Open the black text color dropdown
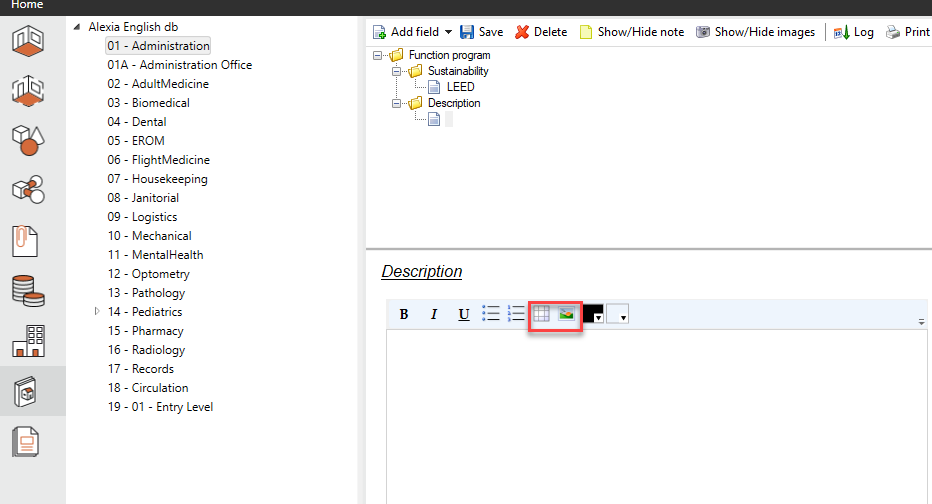Screen dimensions: 932x504 coord(599,317)
